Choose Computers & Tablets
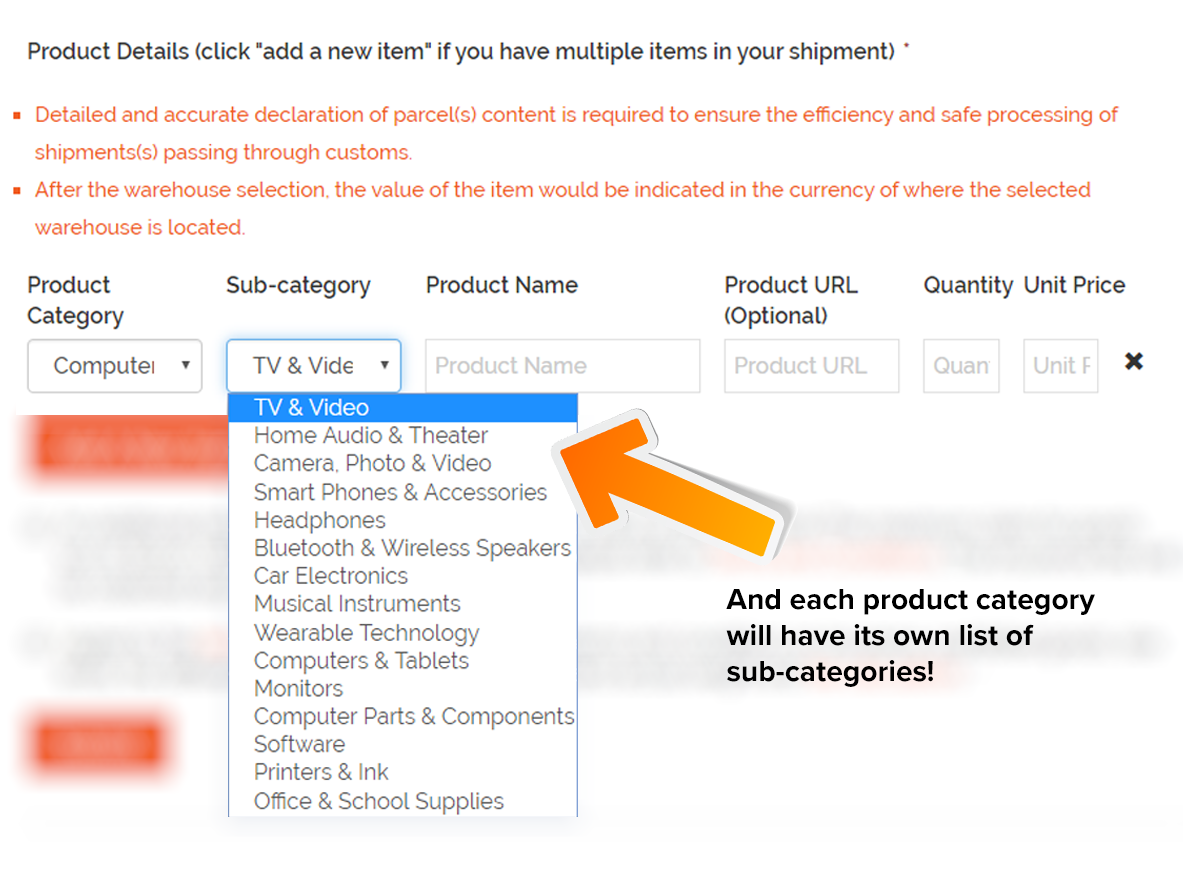Image resolution: width=1183 pixels, height=875 pixels. [x=403, y=660]
